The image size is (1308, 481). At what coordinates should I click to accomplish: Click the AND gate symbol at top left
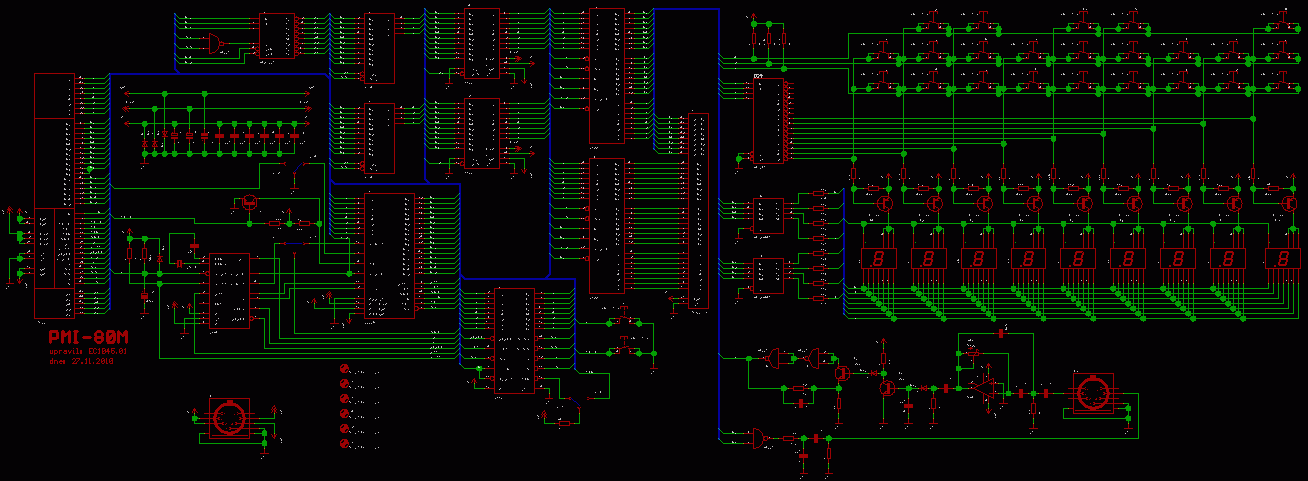pos(213,43)
